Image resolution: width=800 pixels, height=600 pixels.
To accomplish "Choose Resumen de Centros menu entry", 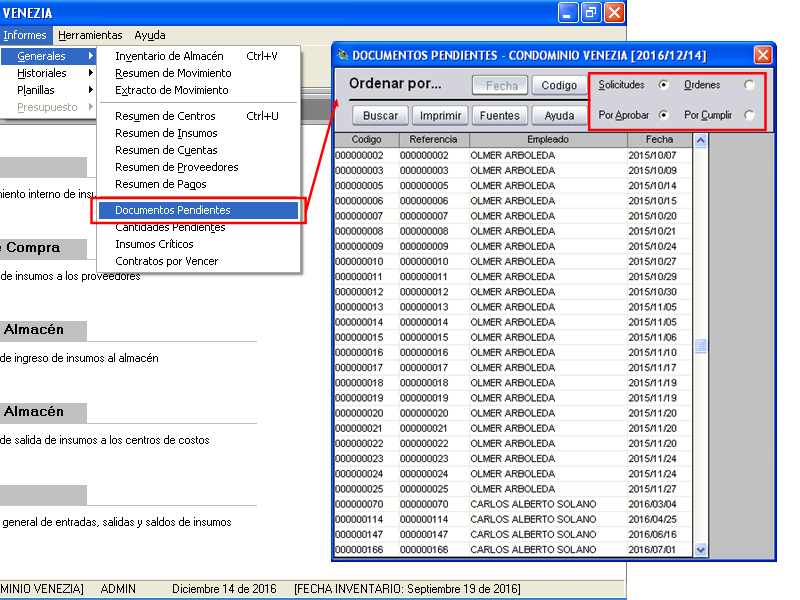I will (198, 116).
